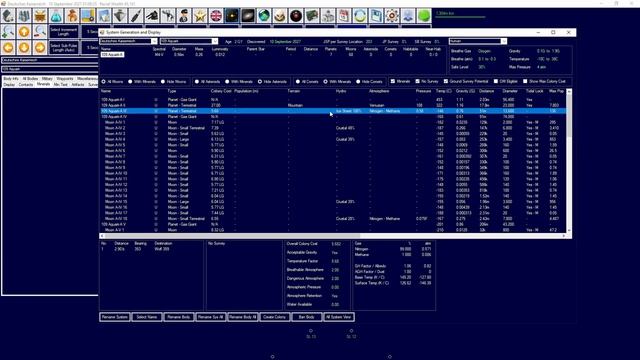Image resolution: width=640 pixels, height=360 pixels.
Task: Click the Rename System button
Action: (x=115, y=317)
